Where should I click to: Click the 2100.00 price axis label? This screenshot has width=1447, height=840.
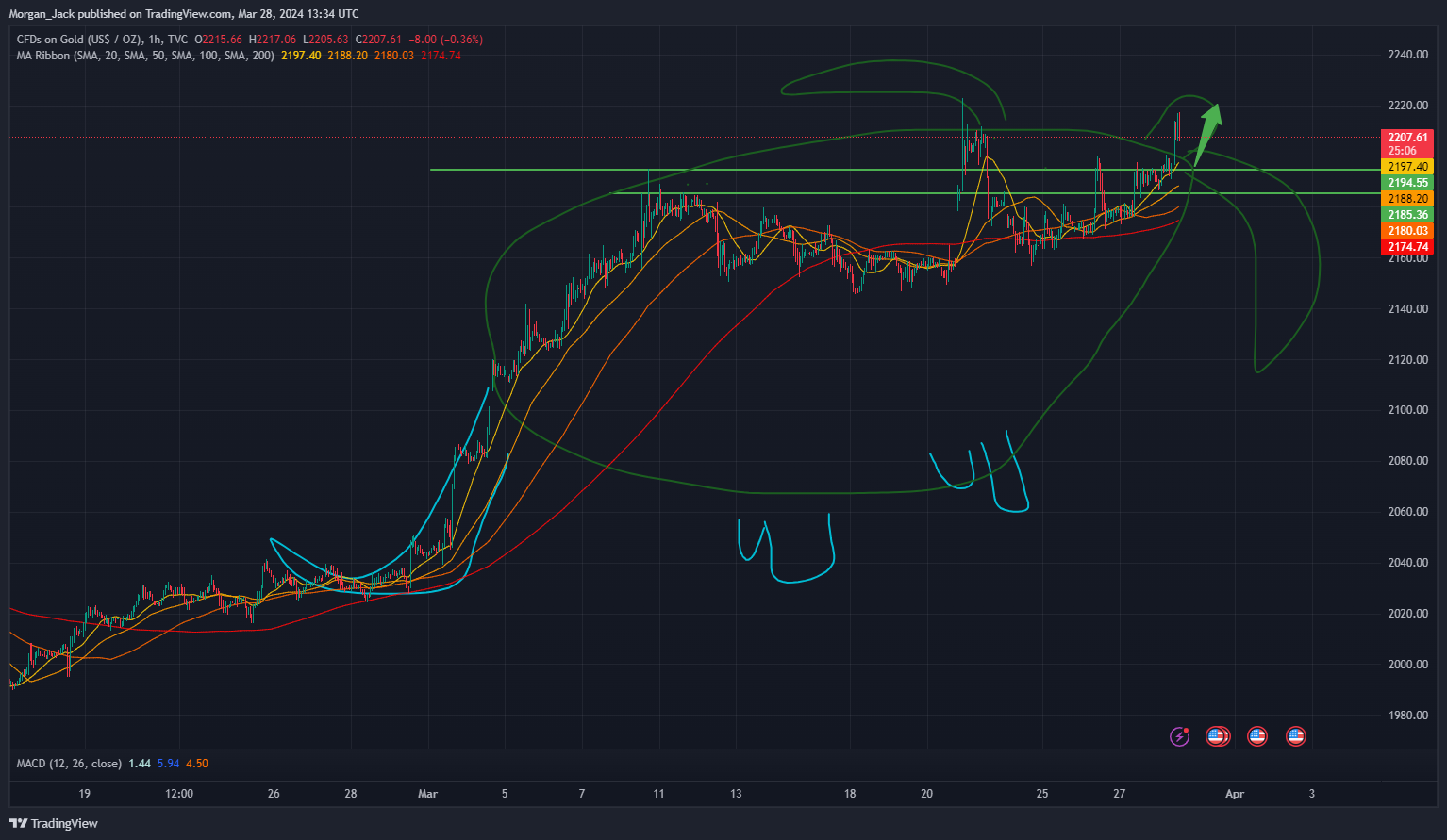[x=1407, y=410]
